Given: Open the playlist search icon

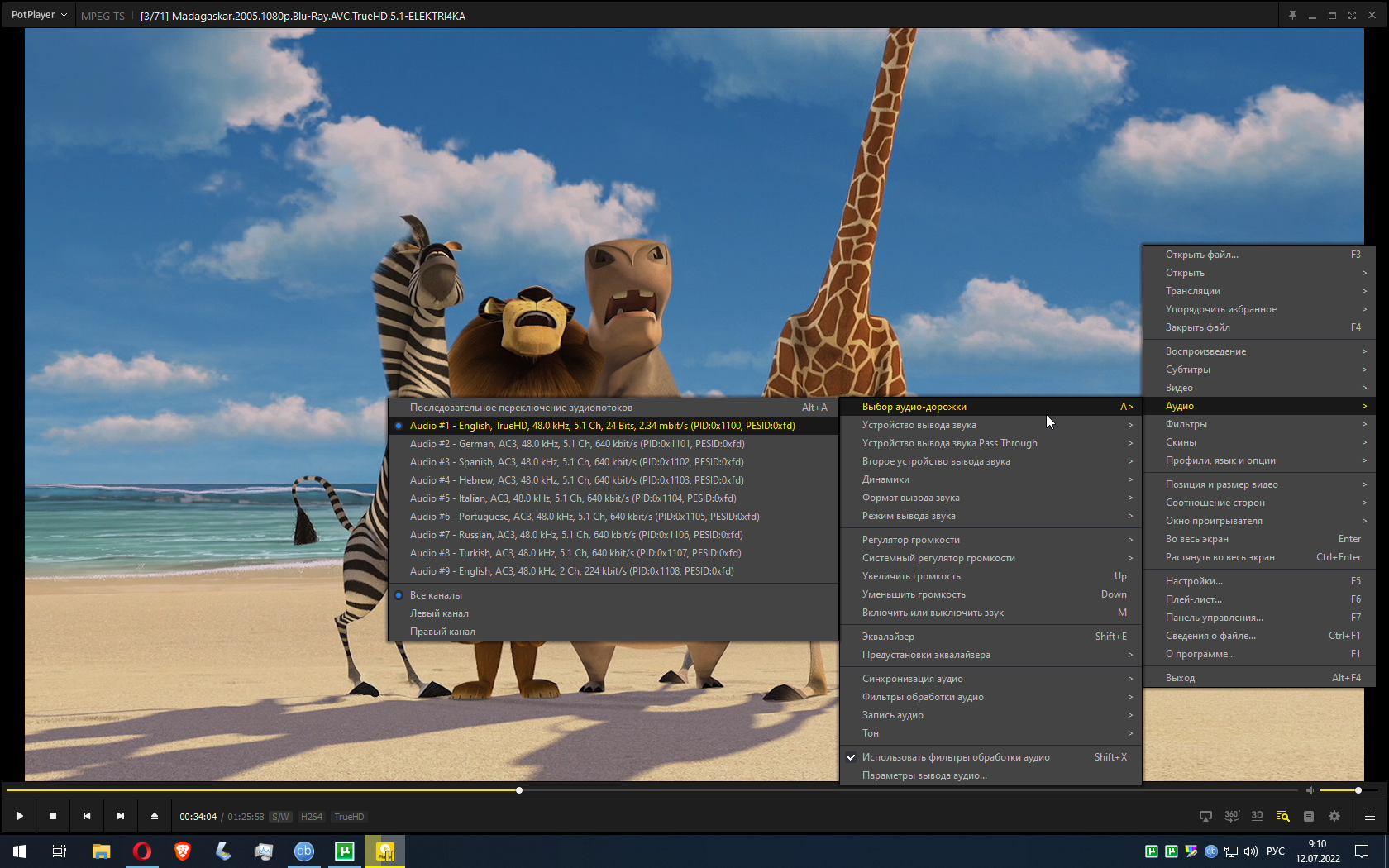Looking at the screenshot, I should coord(1282,816).
